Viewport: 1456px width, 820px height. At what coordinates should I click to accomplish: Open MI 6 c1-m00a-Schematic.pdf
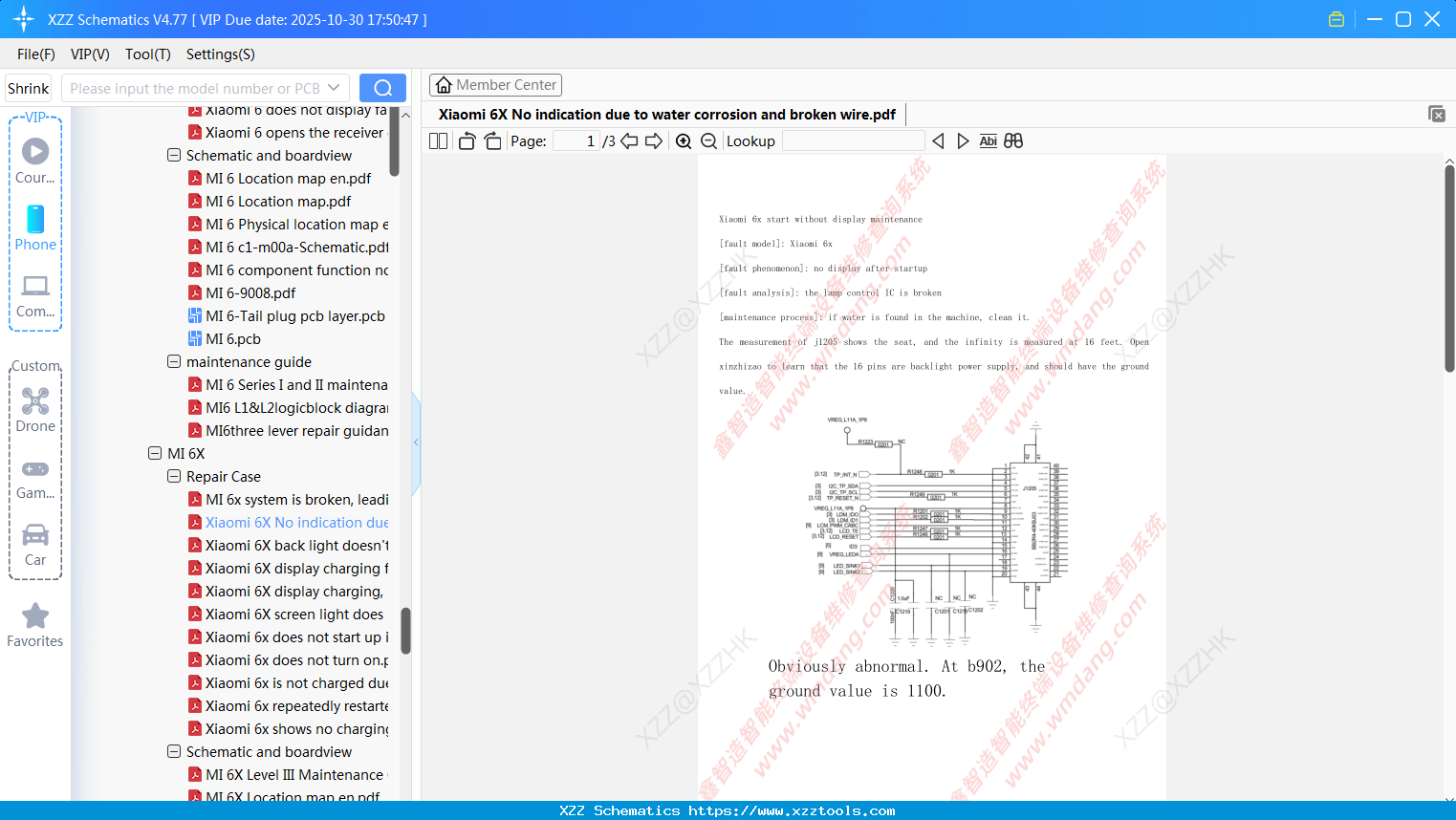pyautogui.click(x=288, y=248)
